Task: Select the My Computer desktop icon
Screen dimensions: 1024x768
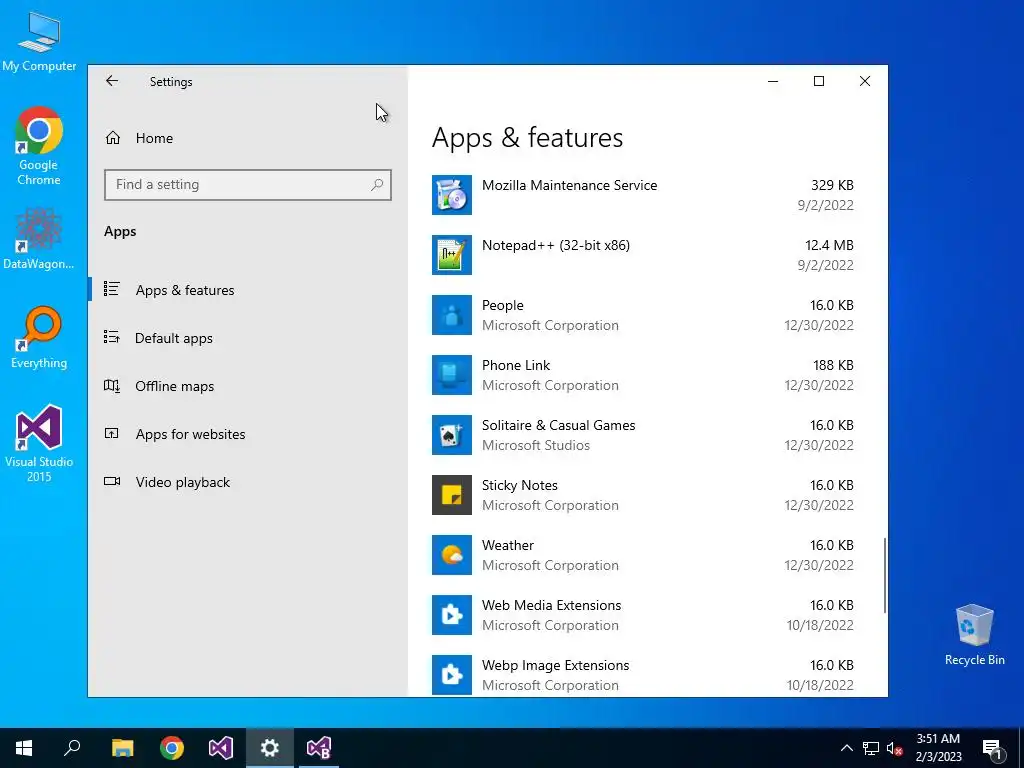Action: click(39, 40)
